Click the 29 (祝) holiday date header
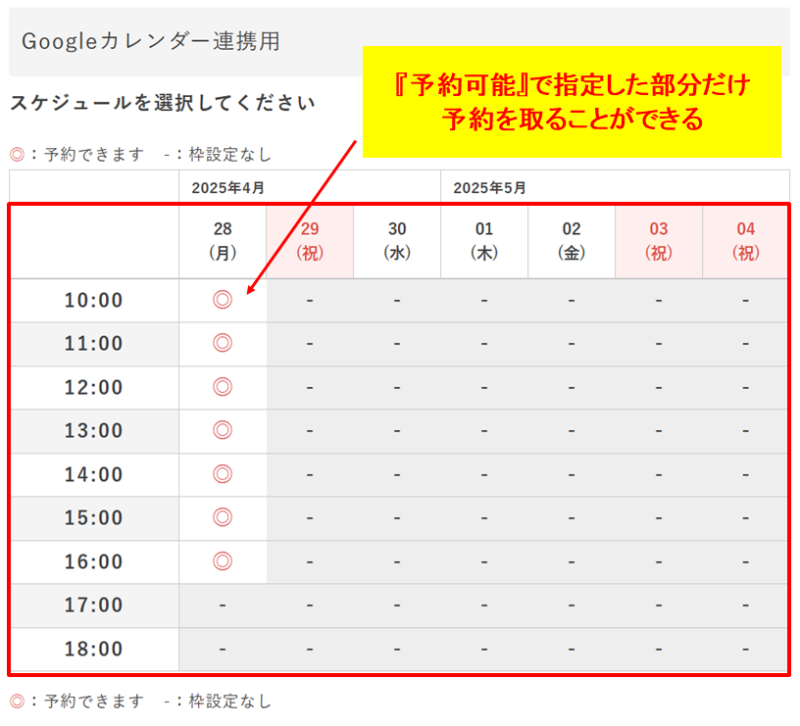 [310, 241]
